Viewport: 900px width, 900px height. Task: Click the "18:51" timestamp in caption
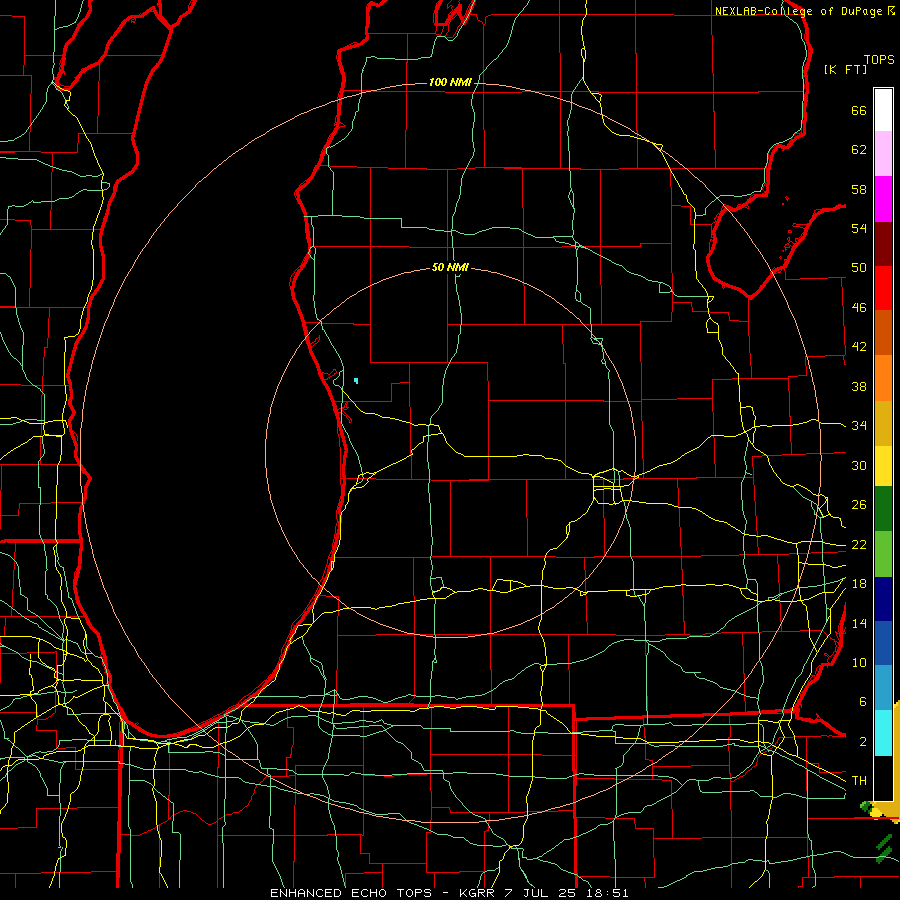(x=607, y=893)
